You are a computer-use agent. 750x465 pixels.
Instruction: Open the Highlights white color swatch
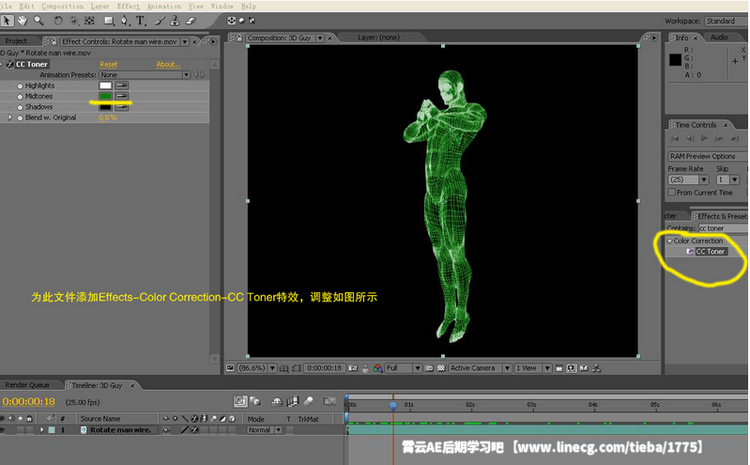coord(105,86)
